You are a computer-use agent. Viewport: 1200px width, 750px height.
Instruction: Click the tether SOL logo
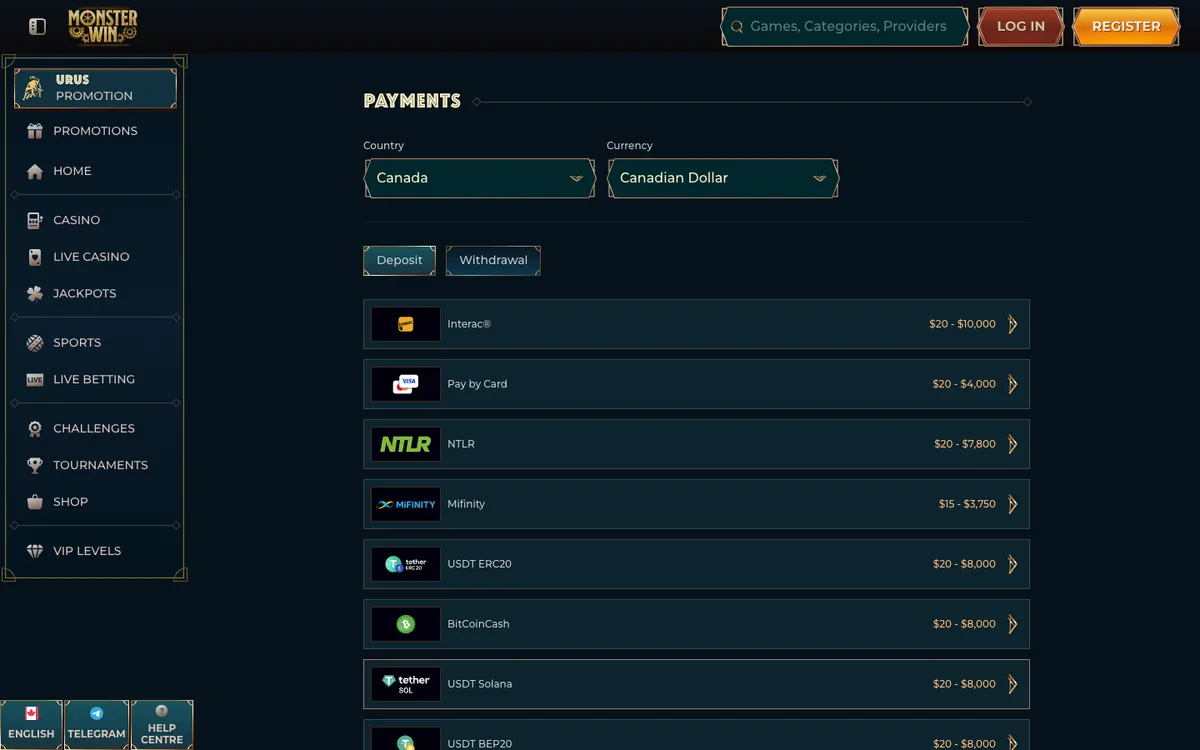(x=406, y=684)
